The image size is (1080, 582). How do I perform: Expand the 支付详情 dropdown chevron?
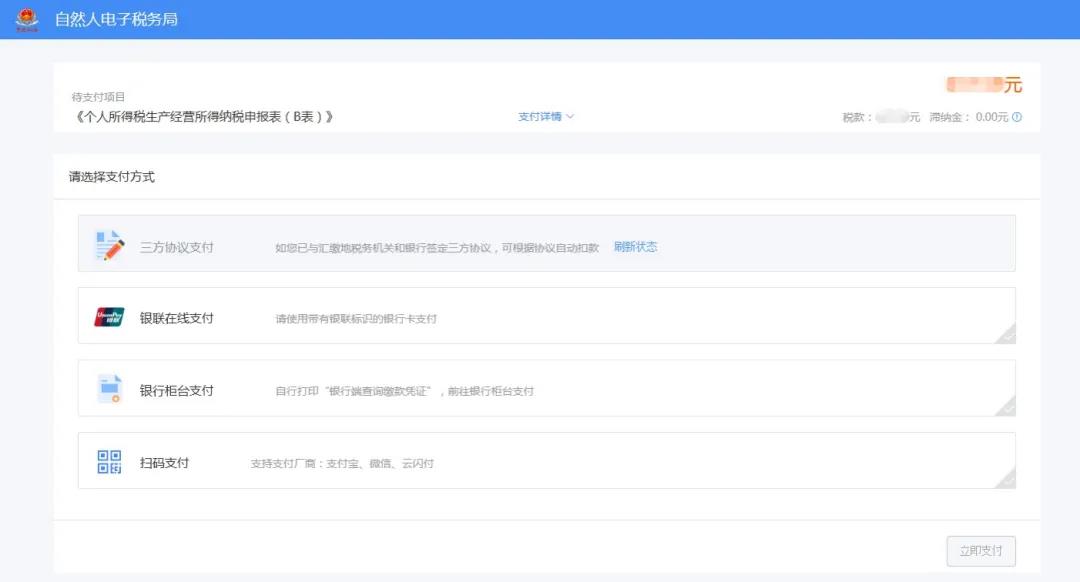(570, 116)
